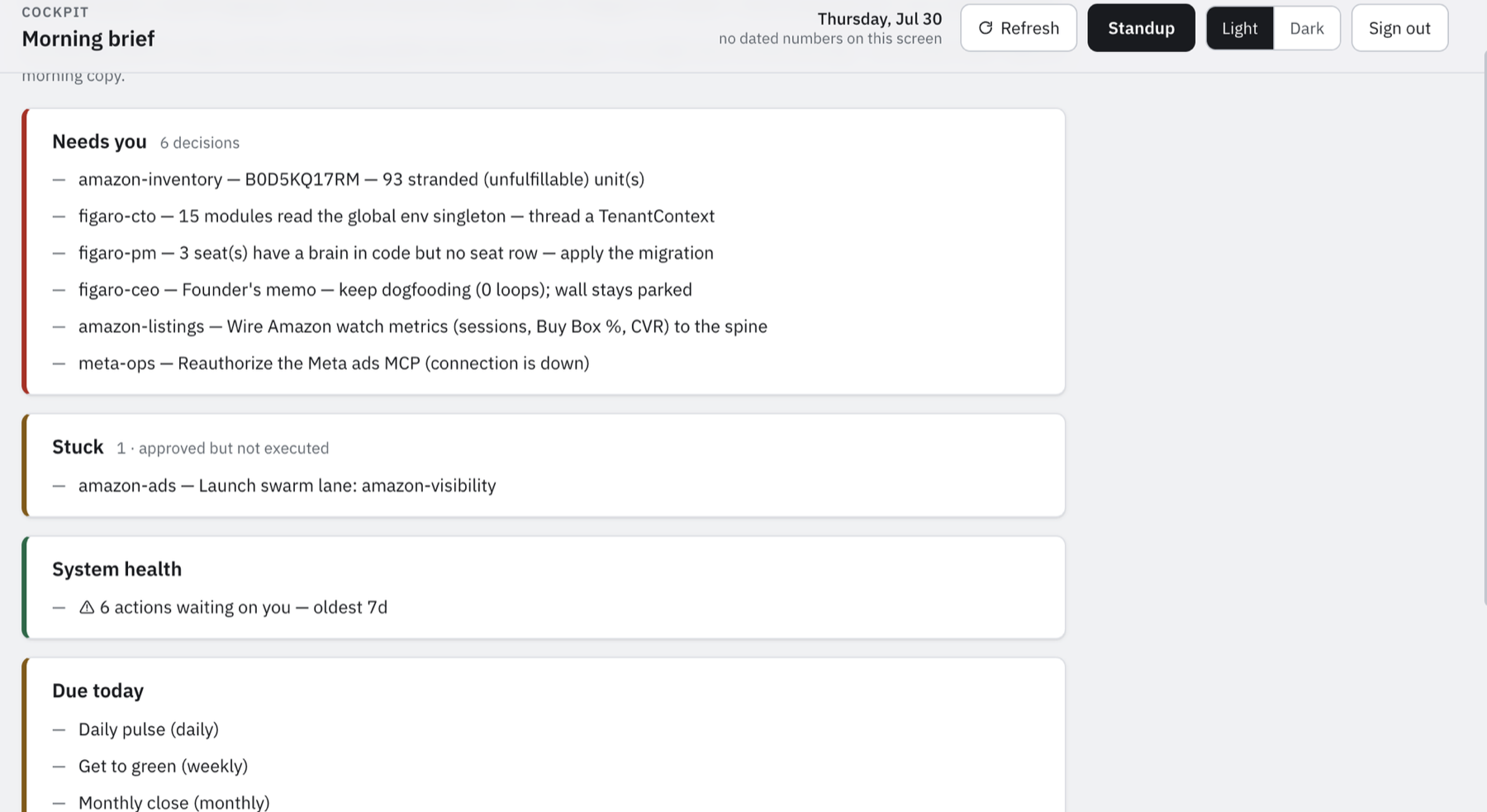The width and height of the screenshot is (1487, 812).
Task: Click the warning triangle in System health
Action: point(87,607)
